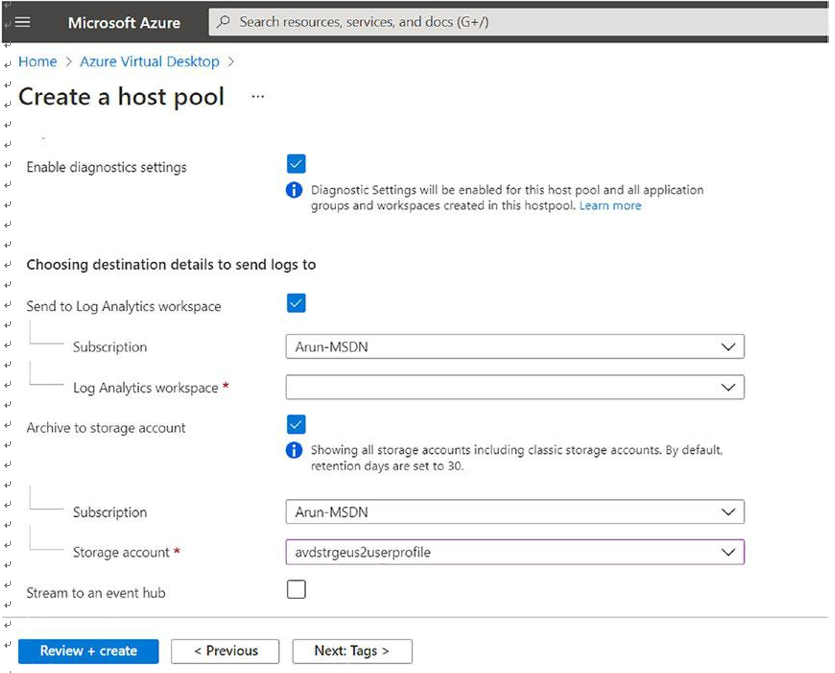The width and height of the screenshot is (835, 673).
Task: Click the Create a host pool heading
Action: point(121,97)
